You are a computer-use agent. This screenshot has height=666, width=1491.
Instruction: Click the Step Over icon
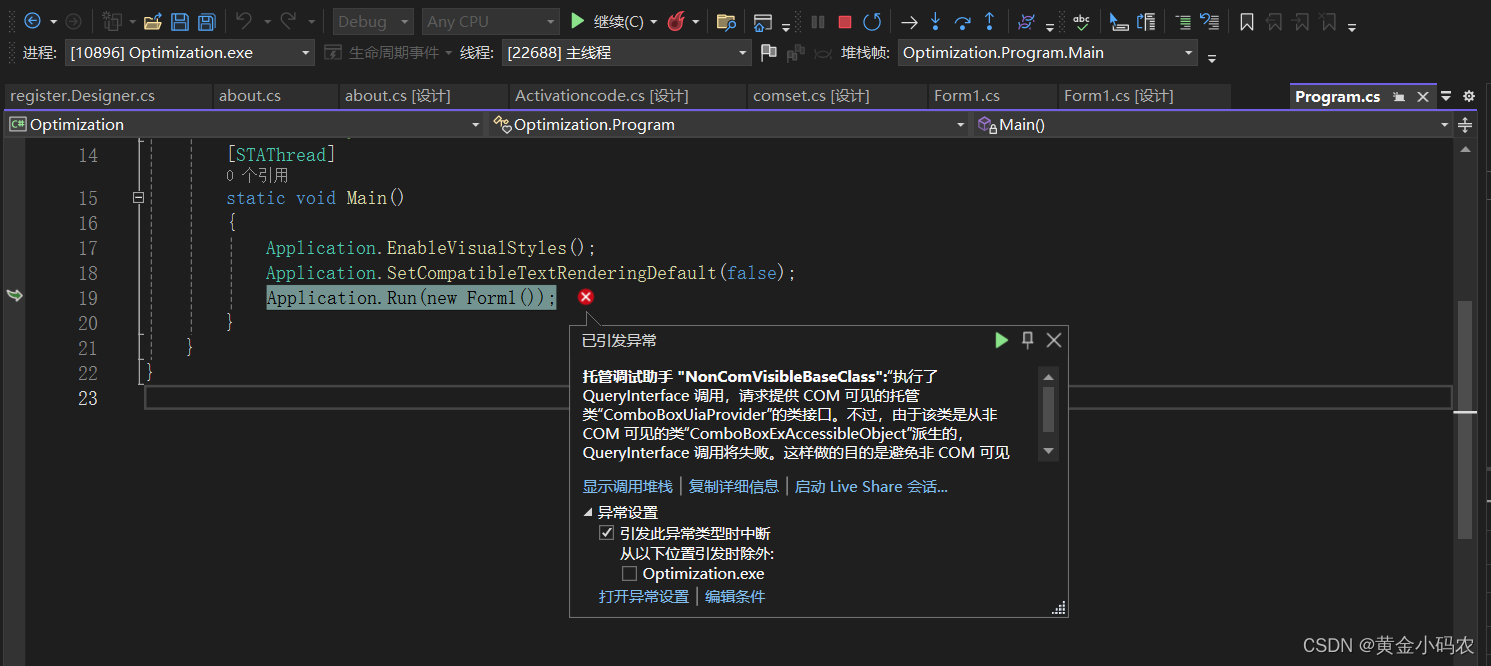click(x=963, y=21)
